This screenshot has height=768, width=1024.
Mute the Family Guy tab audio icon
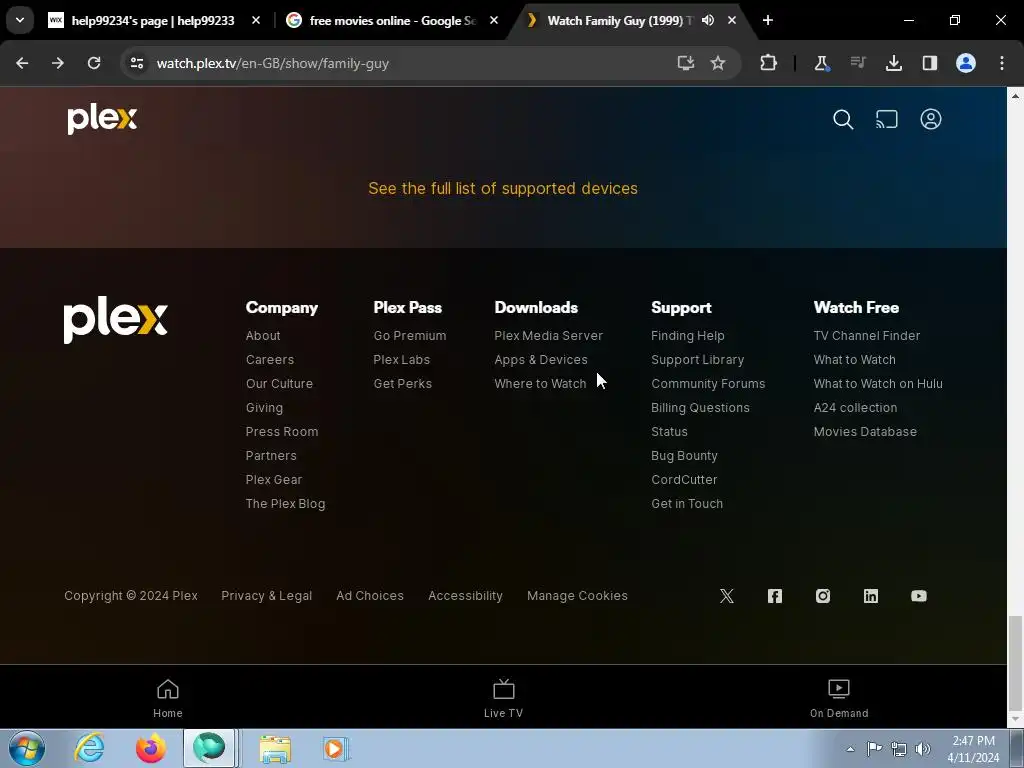(x=708, y=20)
